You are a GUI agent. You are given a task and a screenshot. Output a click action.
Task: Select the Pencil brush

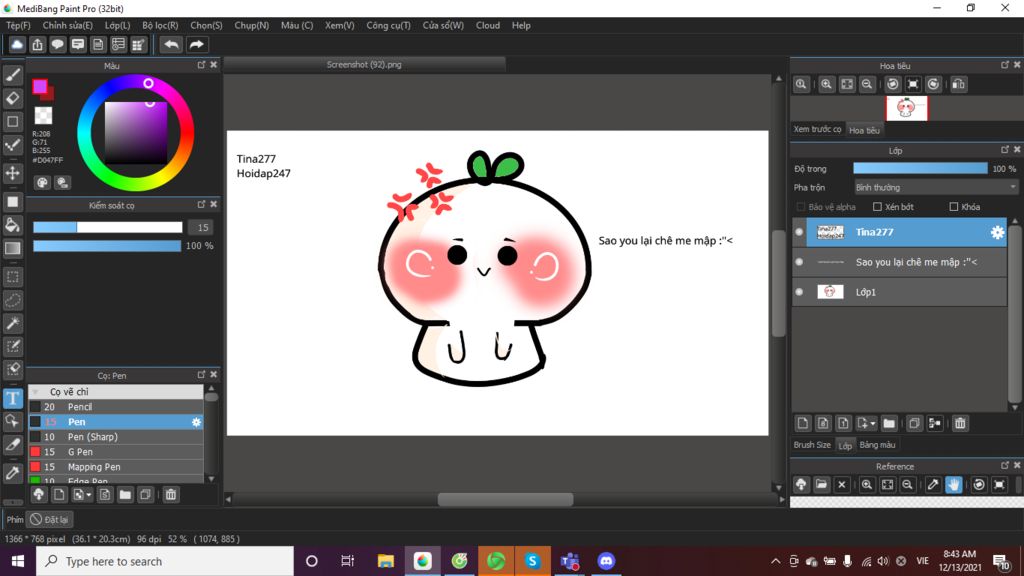coord(116,407)
